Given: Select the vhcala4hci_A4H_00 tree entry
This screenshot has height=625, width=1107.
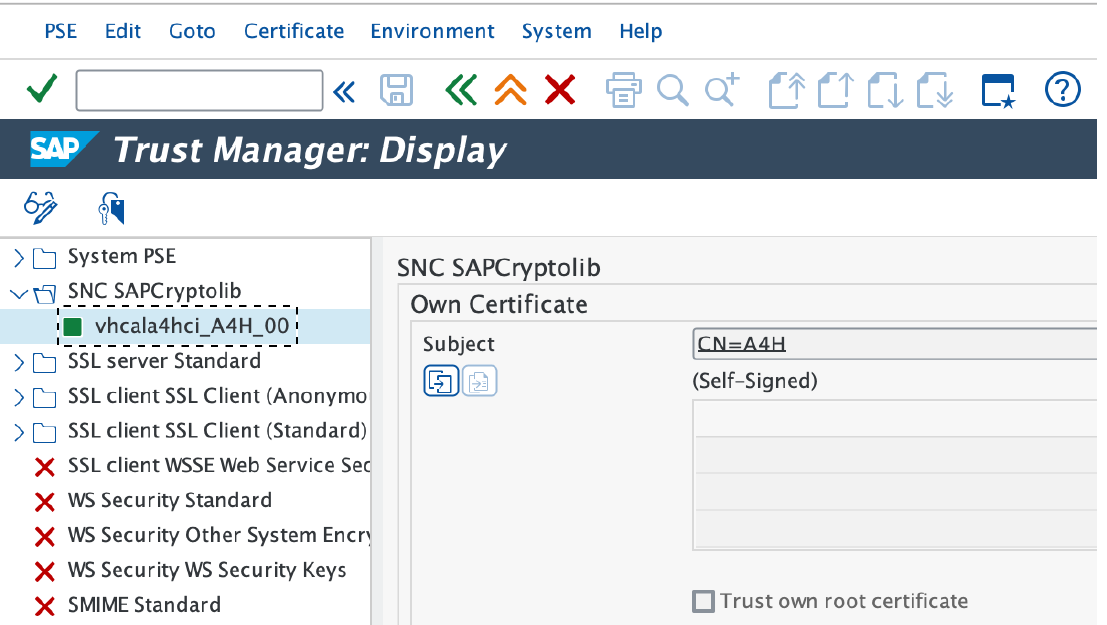Looking at the screenshot, I should point(197,326).
